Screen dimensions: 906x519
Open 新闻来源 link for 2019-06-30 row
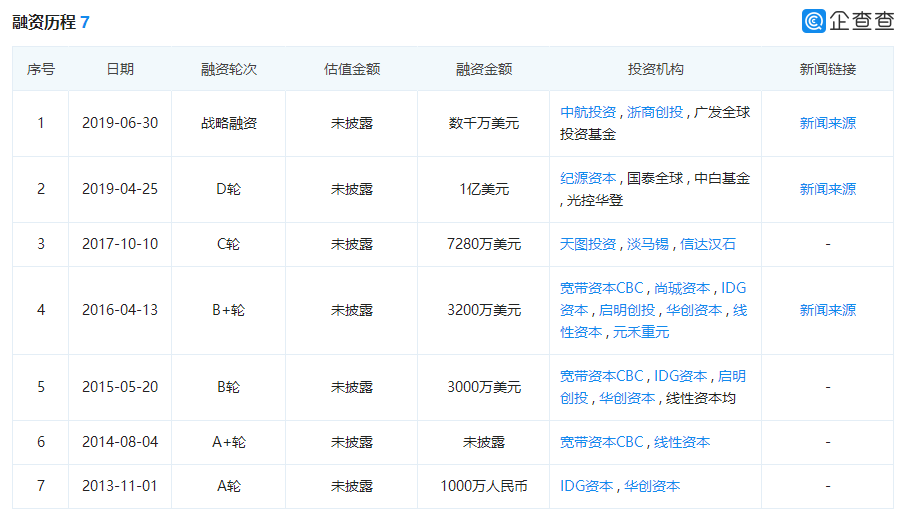827,123
